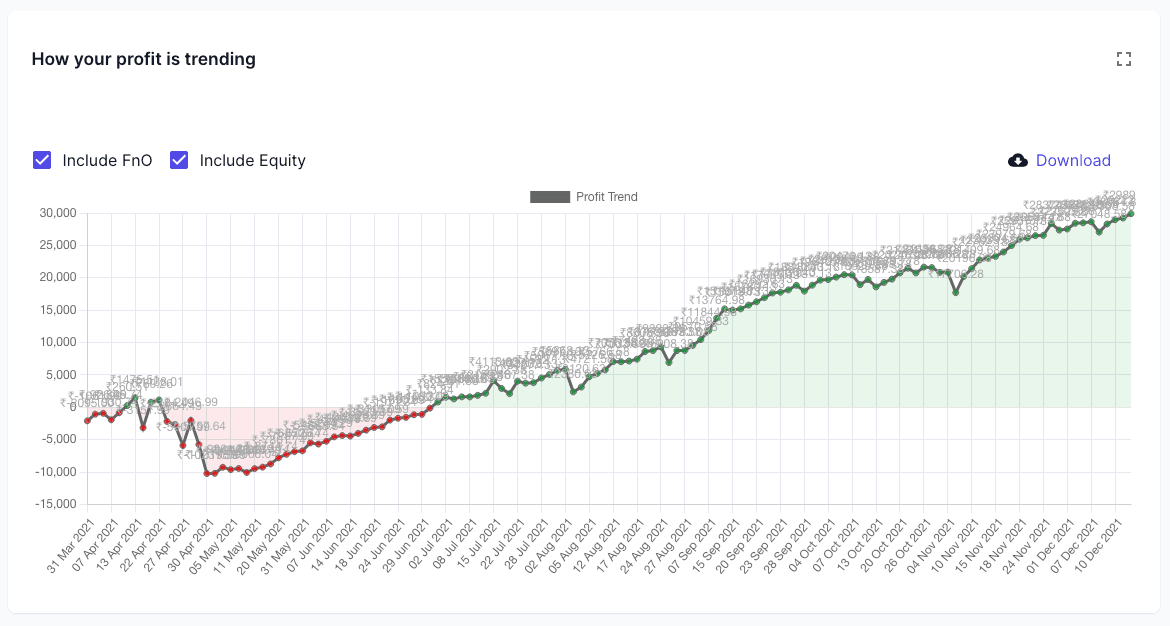Click the sharp dip point above 04 Nov 2021

pos(955,292)
